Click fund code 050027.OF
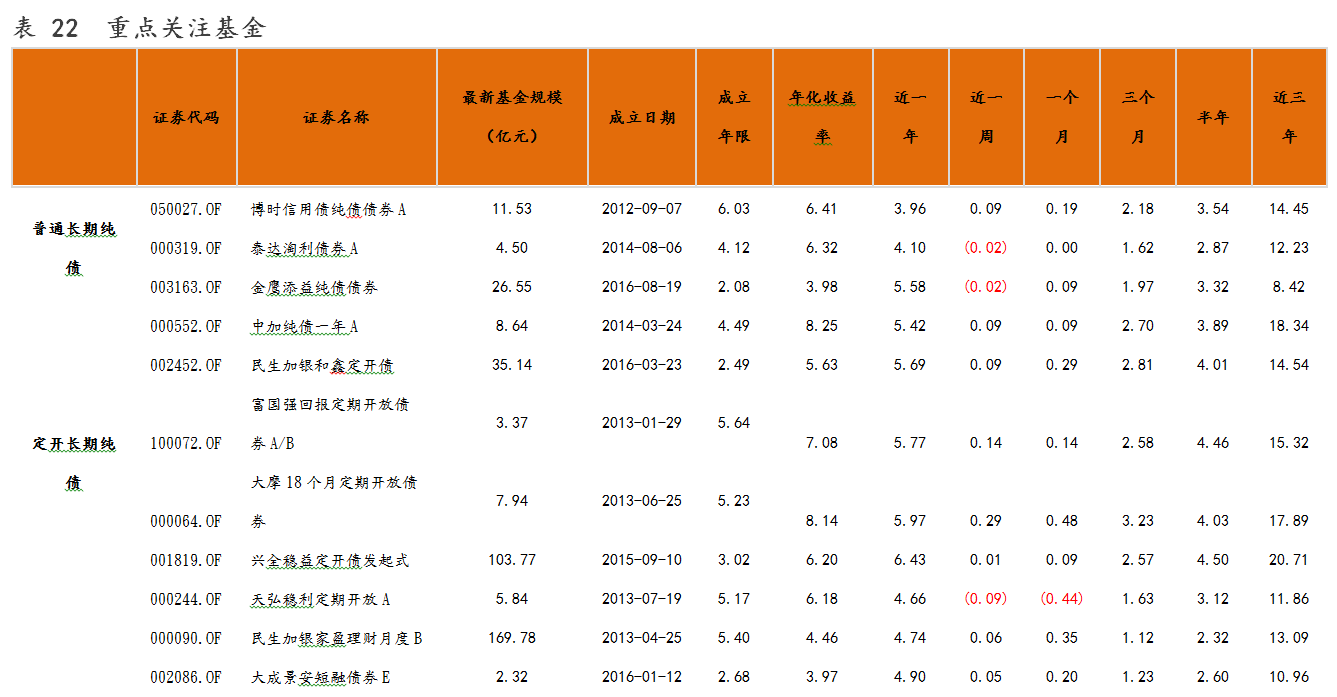 click(x=186, y=209)
